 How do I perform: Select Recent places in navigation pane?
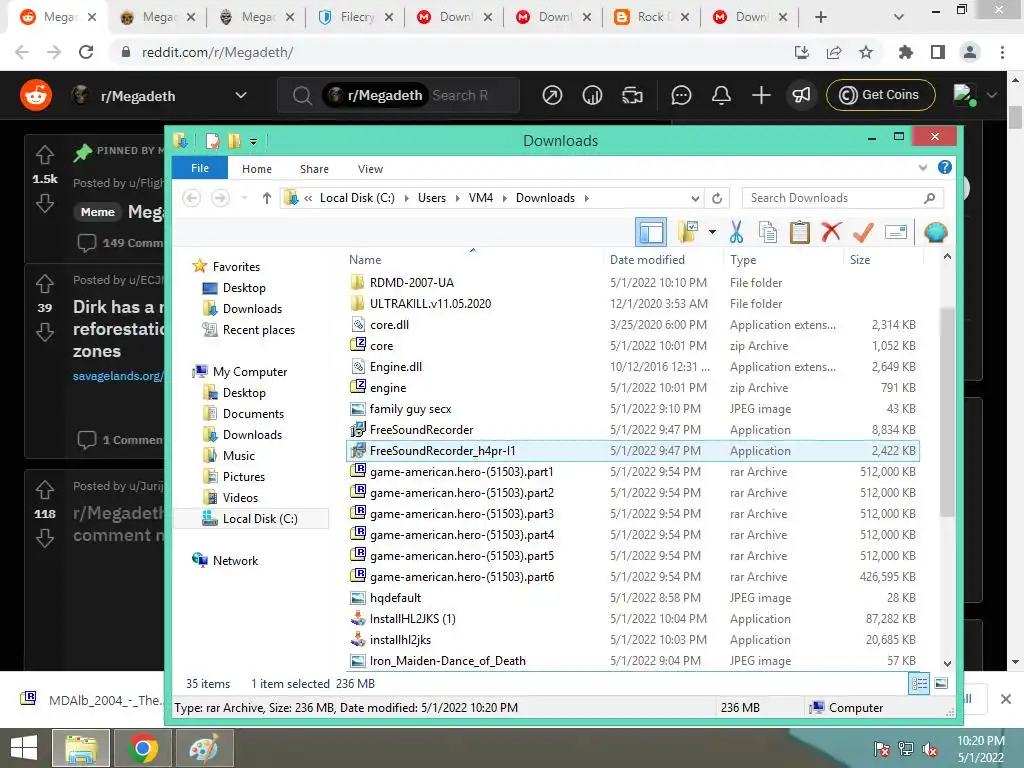(259, 330)
